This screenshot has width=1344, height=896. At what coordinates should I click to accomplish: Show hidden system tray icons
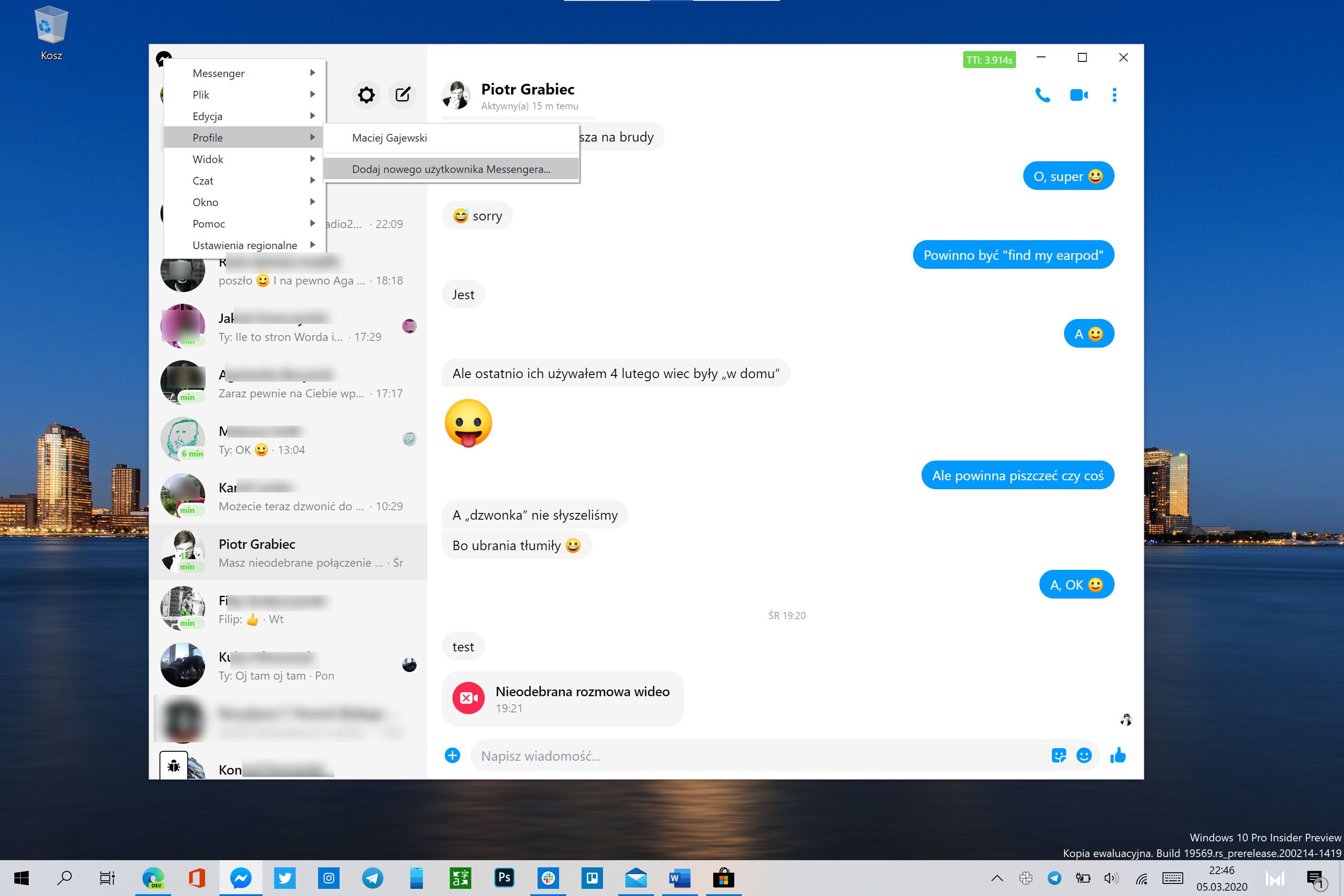(x=997, y=878)
